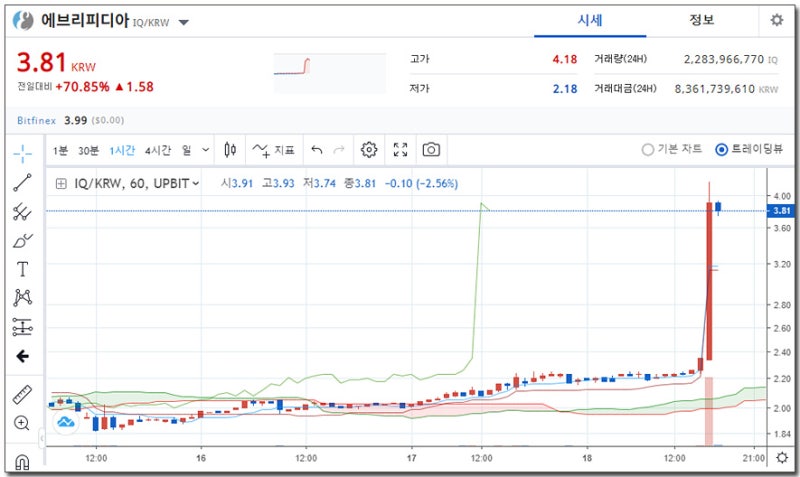This screenshot has height=477, width=800.
Task: Select the brush drawing tool
Action: tap(22, 240)
